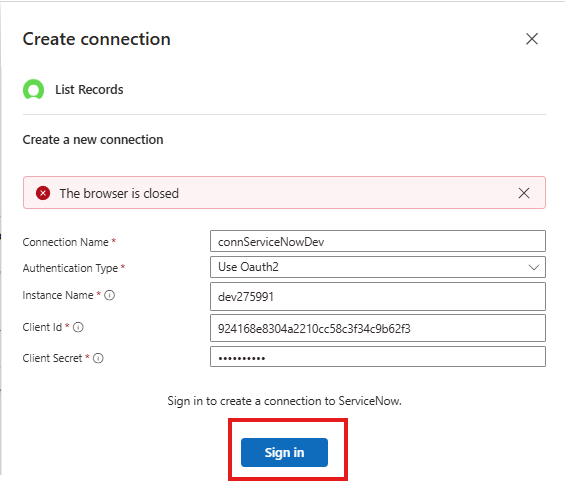This screenshot has height=481, width=565.
Task: Edit the Connection Name field
Action: [x=378, y=241]
